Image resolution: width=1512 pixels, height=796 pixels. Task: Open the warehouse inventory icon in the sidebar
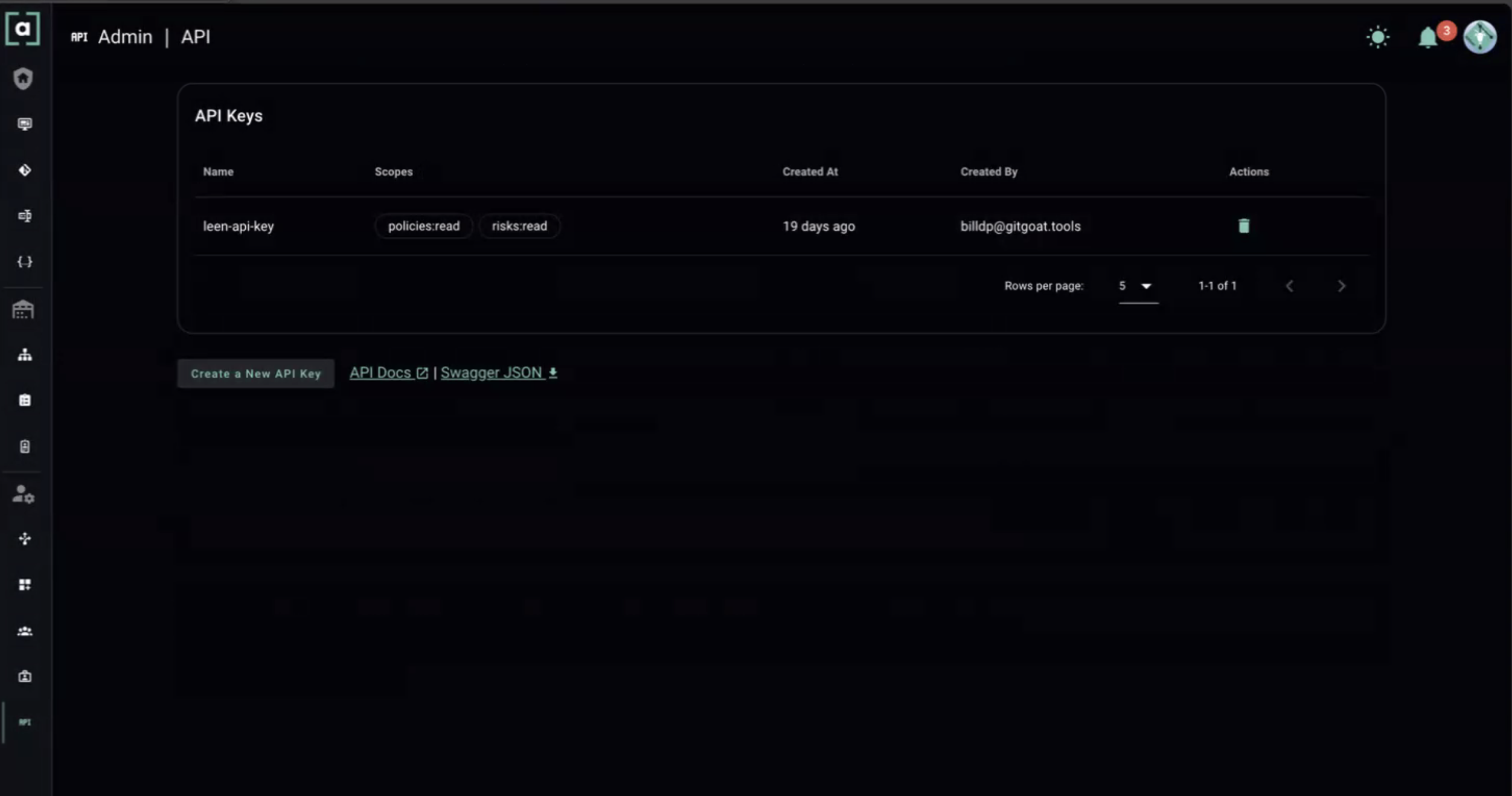pyautogui.click(x=23, y=310)
